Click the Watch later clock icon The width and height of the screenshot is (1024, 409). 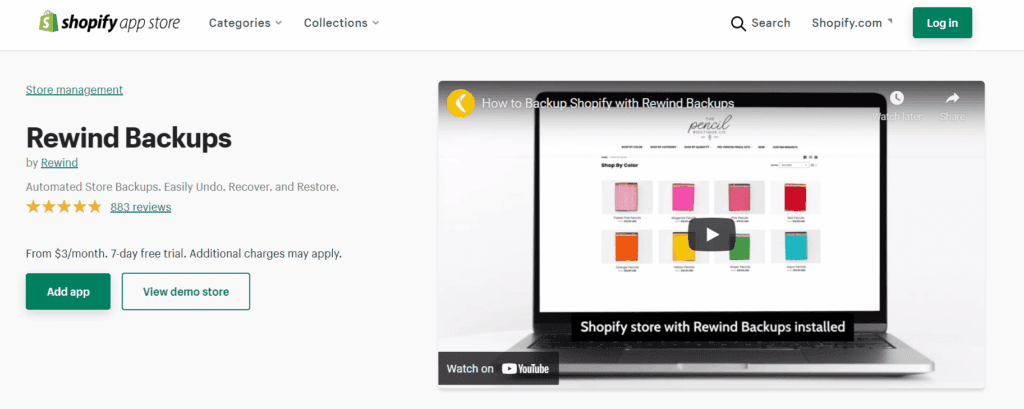(897, 98)
